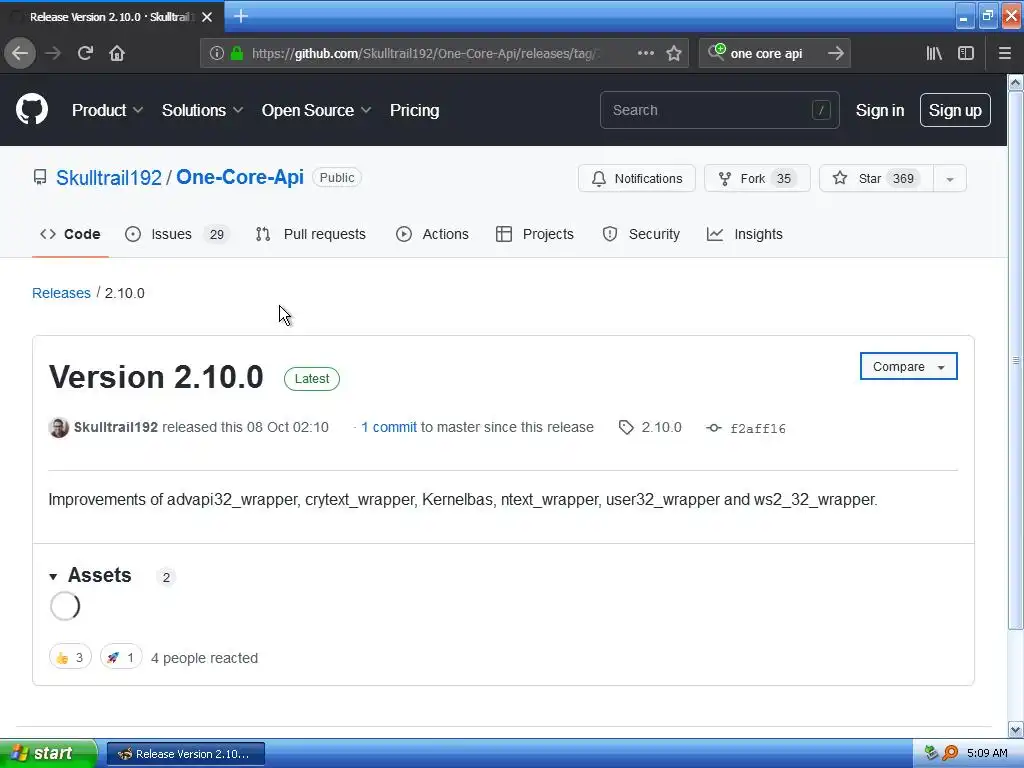Open a new browser tab with plus

(x=240, y=16)
